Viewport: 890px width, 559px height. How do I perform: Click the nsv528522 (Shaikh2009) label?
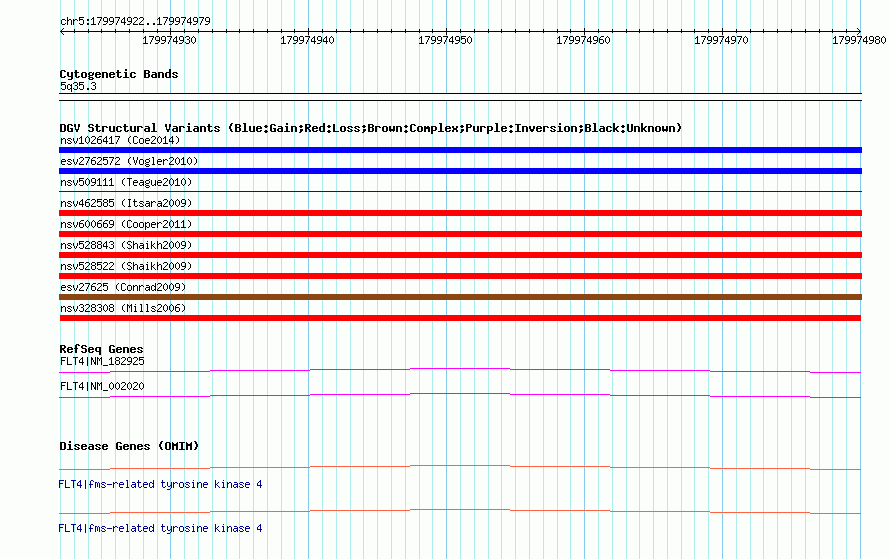[x=126, y=266]
